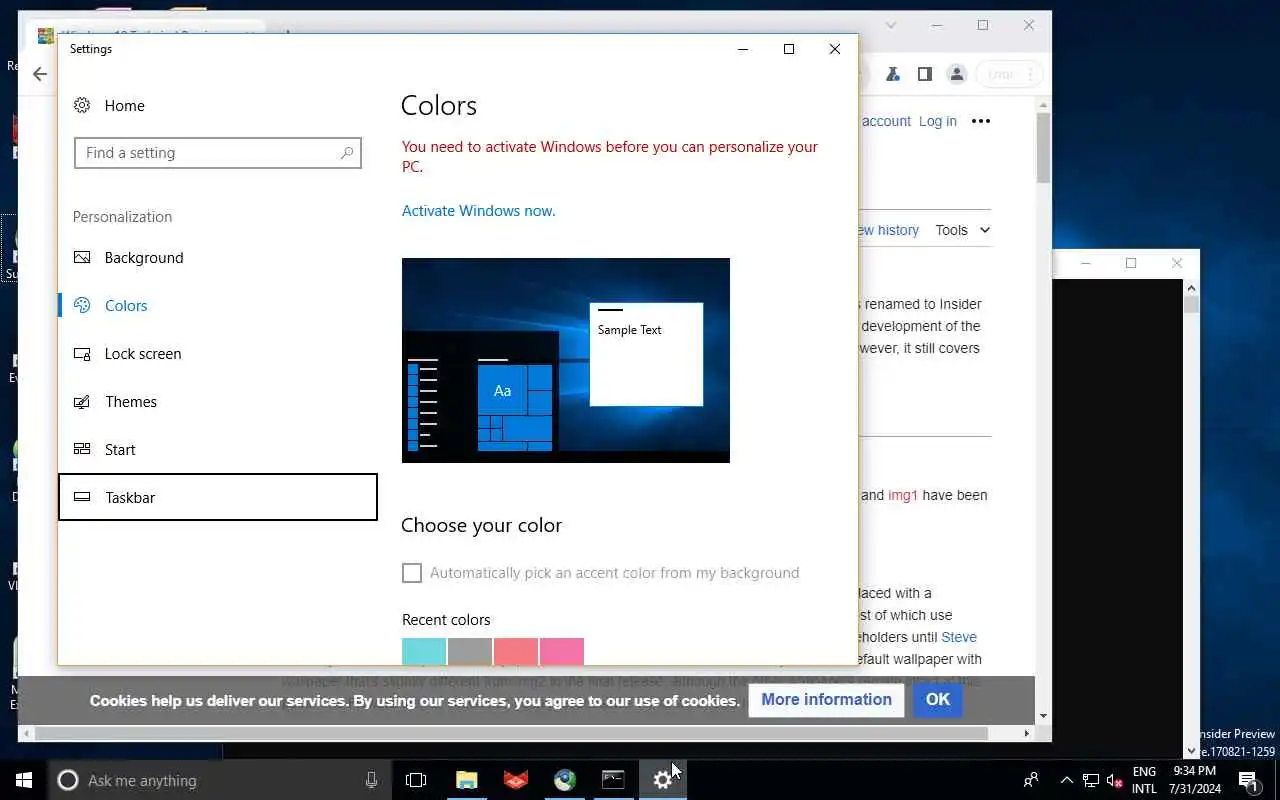This screenshot has height=800, width=1280.
Task: Click the muted volume icon in tray
Action: (x=1115, y=780)
